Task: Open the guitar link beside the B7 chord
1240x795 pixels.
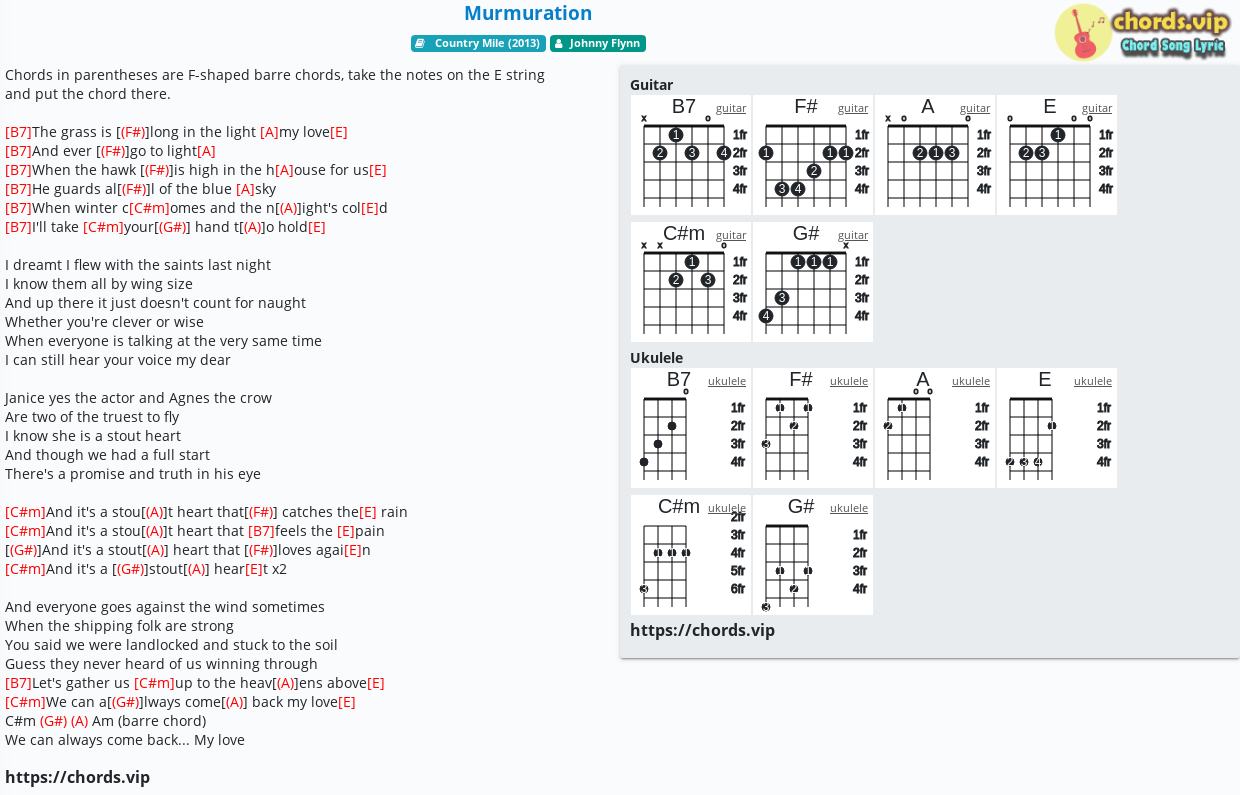Action: point(731,108)
